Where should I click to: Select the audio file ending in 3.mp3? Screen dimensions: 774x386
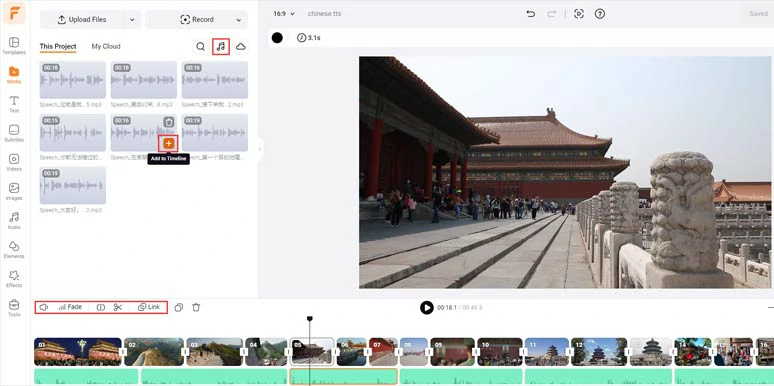point(73,185)
